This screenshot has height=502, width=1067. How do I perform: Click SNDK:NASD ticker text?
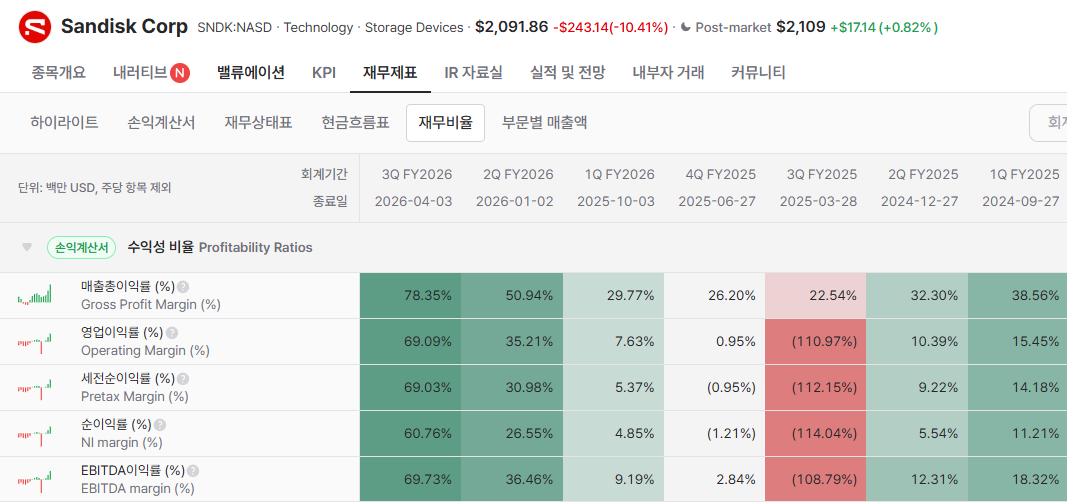pyautogui.click(x=234, y=28)
